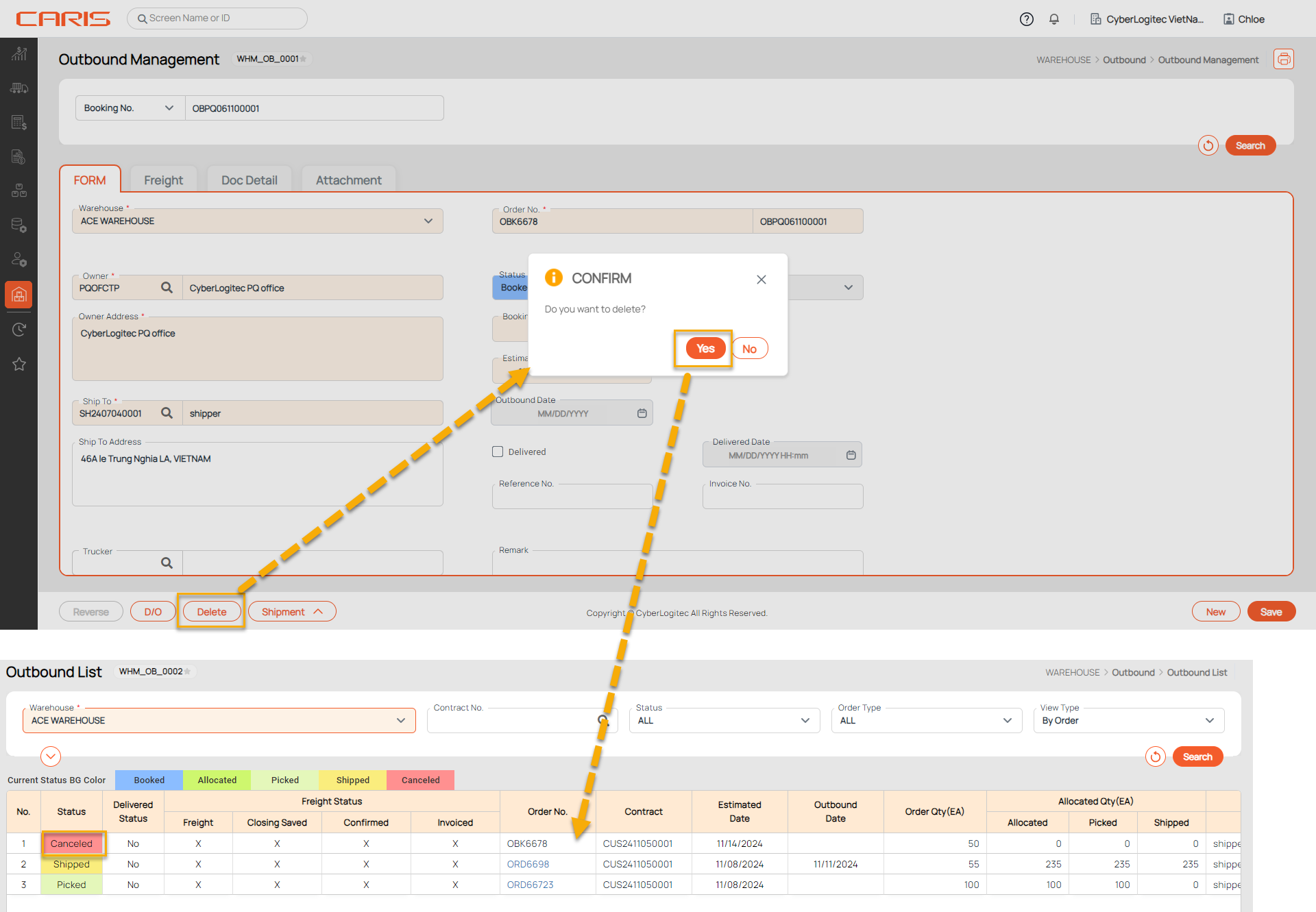Click WAREHOUSE in the Outbound List breadcrumb
Screen dimensions: 1316x912
pos(1073,672)
